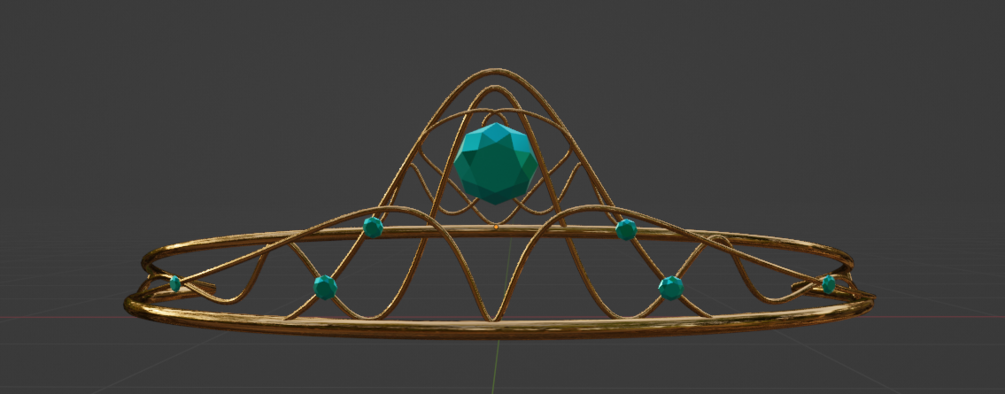Viewport: 1005px width, 394px height.
Task: Pick the upper-left small gem on the ring
Action: pos(373,227)
